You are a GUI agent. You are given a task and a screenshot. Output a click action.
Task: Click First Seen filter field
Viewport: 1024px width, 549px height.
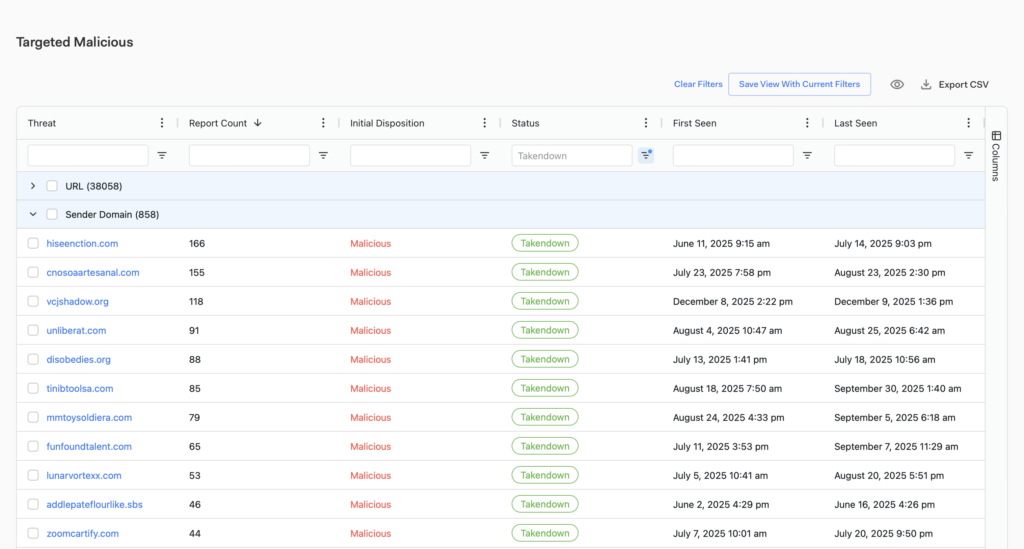[733, 155]
